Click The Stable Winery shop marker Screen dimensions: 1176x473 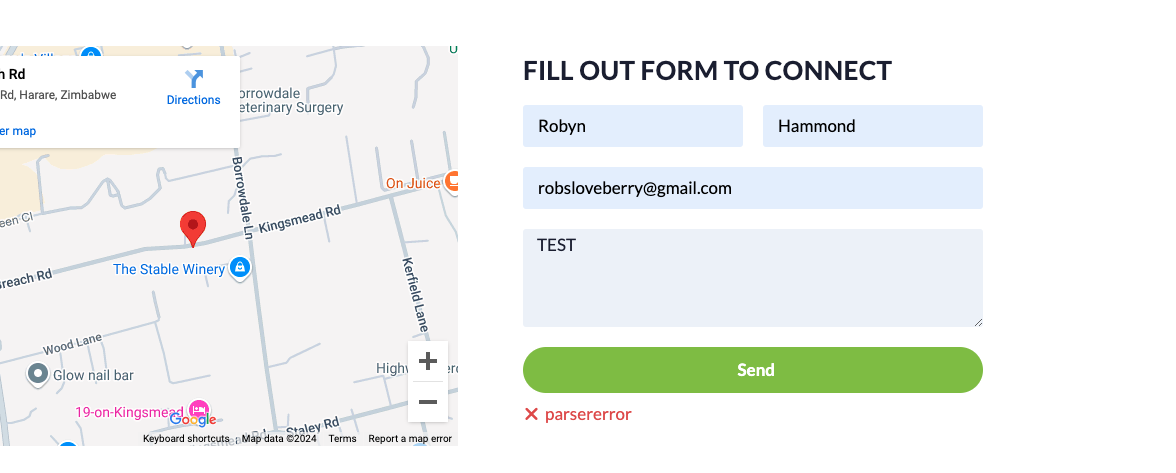[239, 268]
